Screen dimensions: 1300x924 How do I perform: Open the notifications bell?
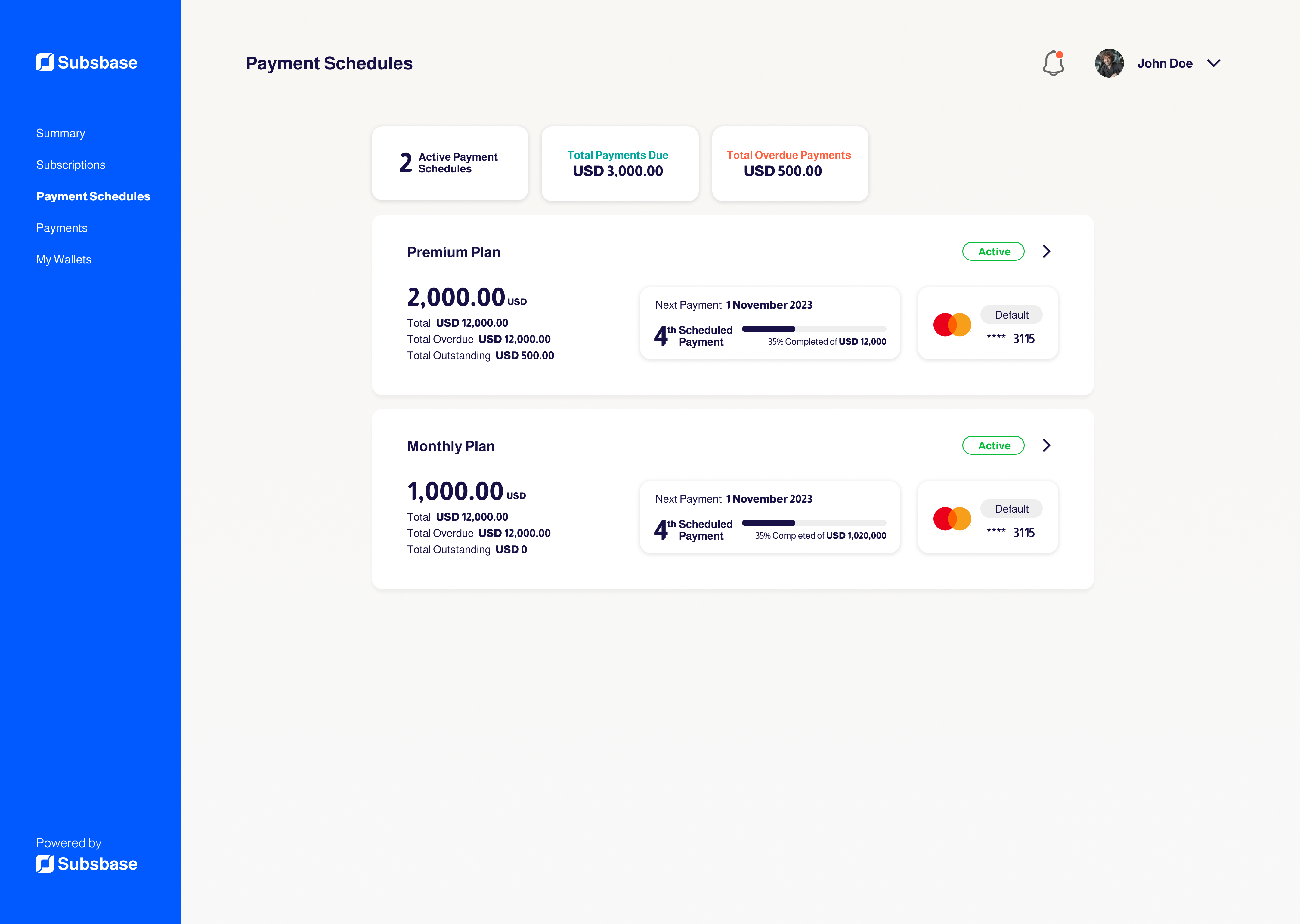[1054, 63]
